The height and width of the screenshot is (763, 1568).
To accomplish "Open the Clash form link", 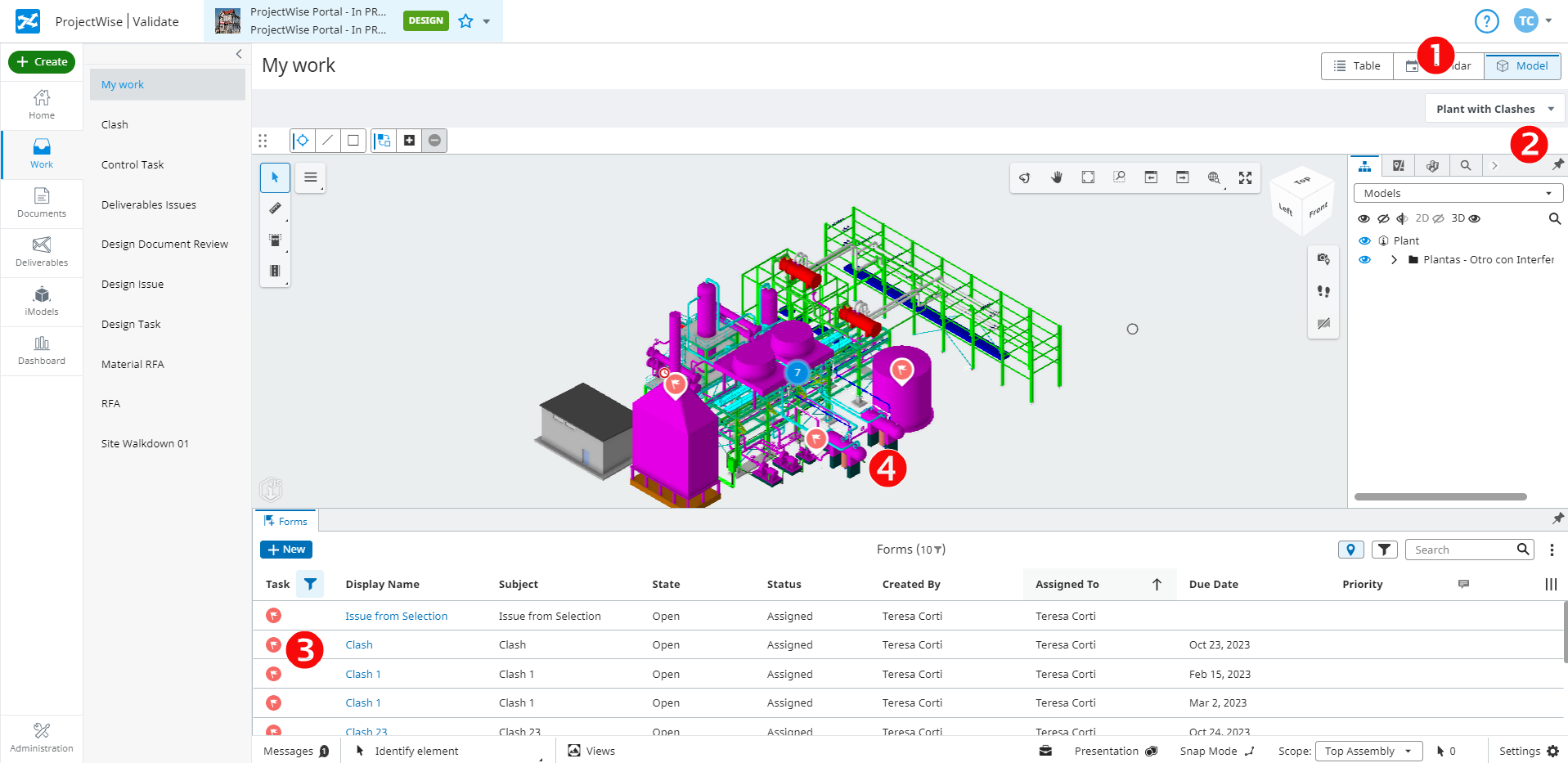I will tap(358, 644).
